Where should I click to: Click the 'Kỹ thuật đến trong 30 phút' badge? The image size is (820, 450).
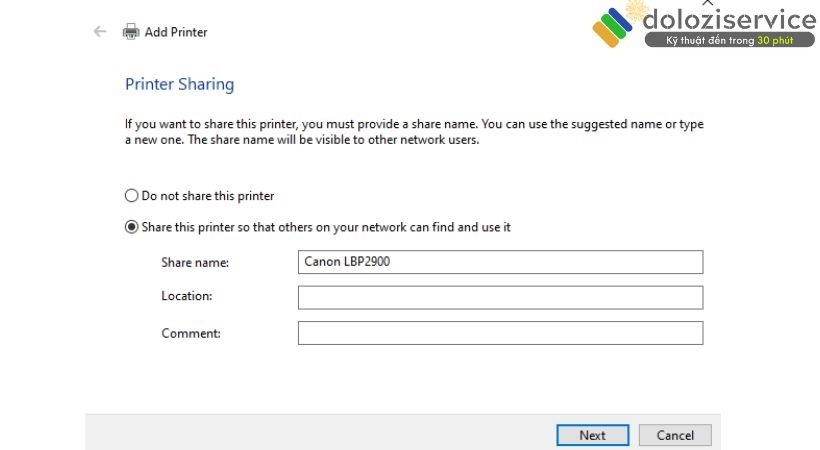[x=730, y=40]
